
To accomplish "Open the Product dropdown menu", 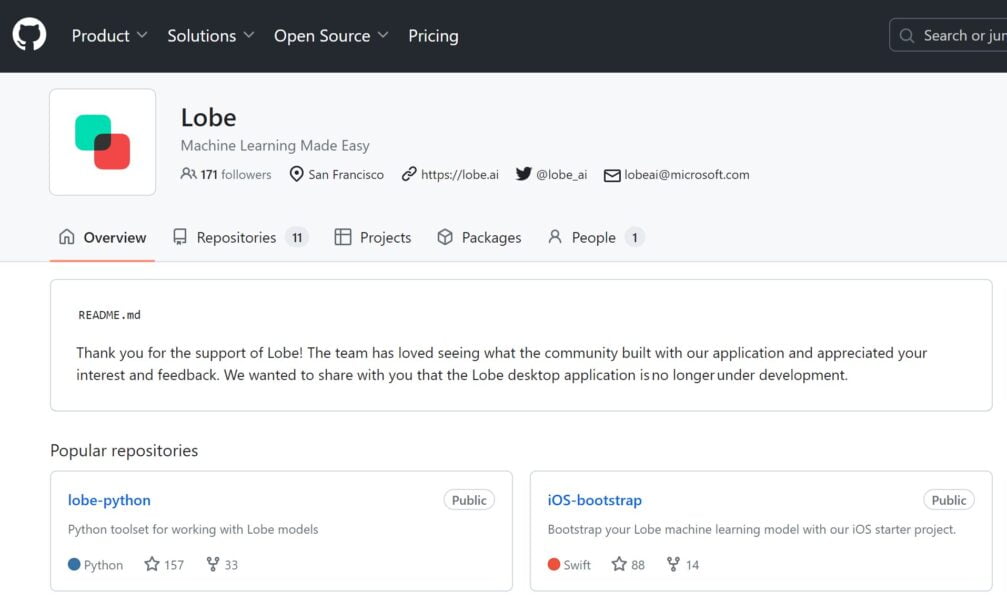I will click(109, 36).
